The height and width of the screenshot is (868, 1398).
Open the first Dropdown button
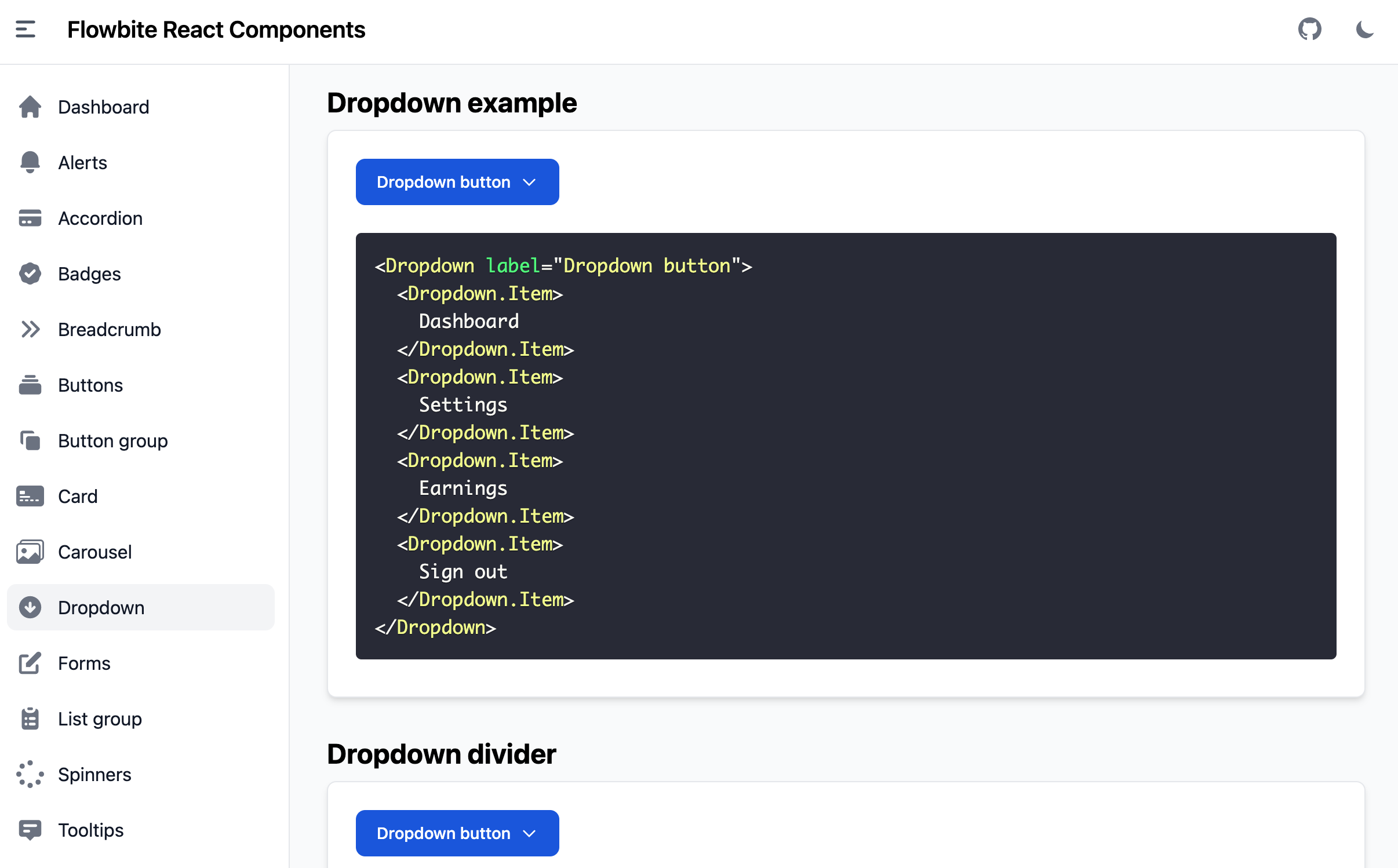tap(457, 182)
